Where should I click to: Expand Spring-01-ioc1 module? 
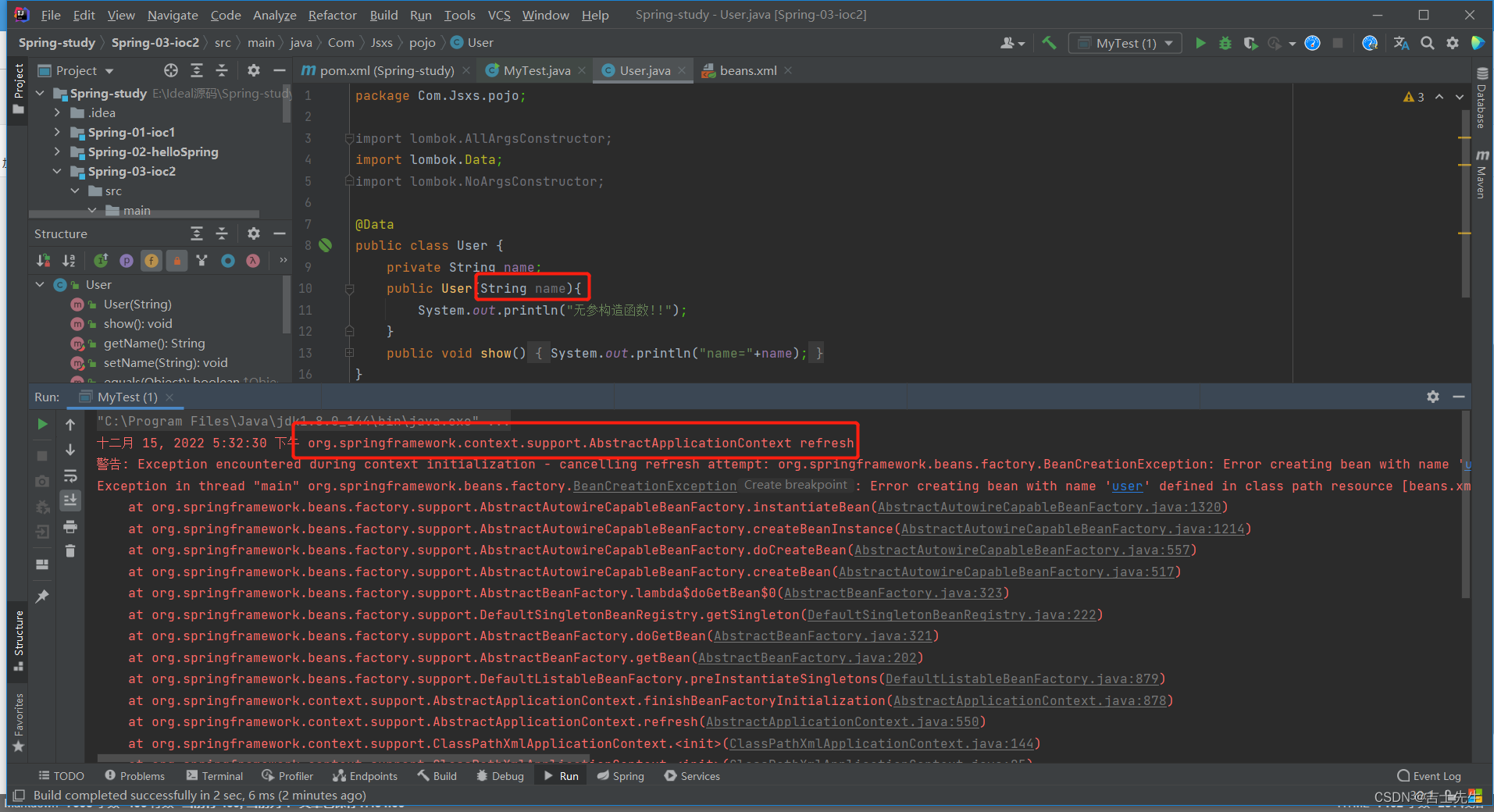click(57, 132)
